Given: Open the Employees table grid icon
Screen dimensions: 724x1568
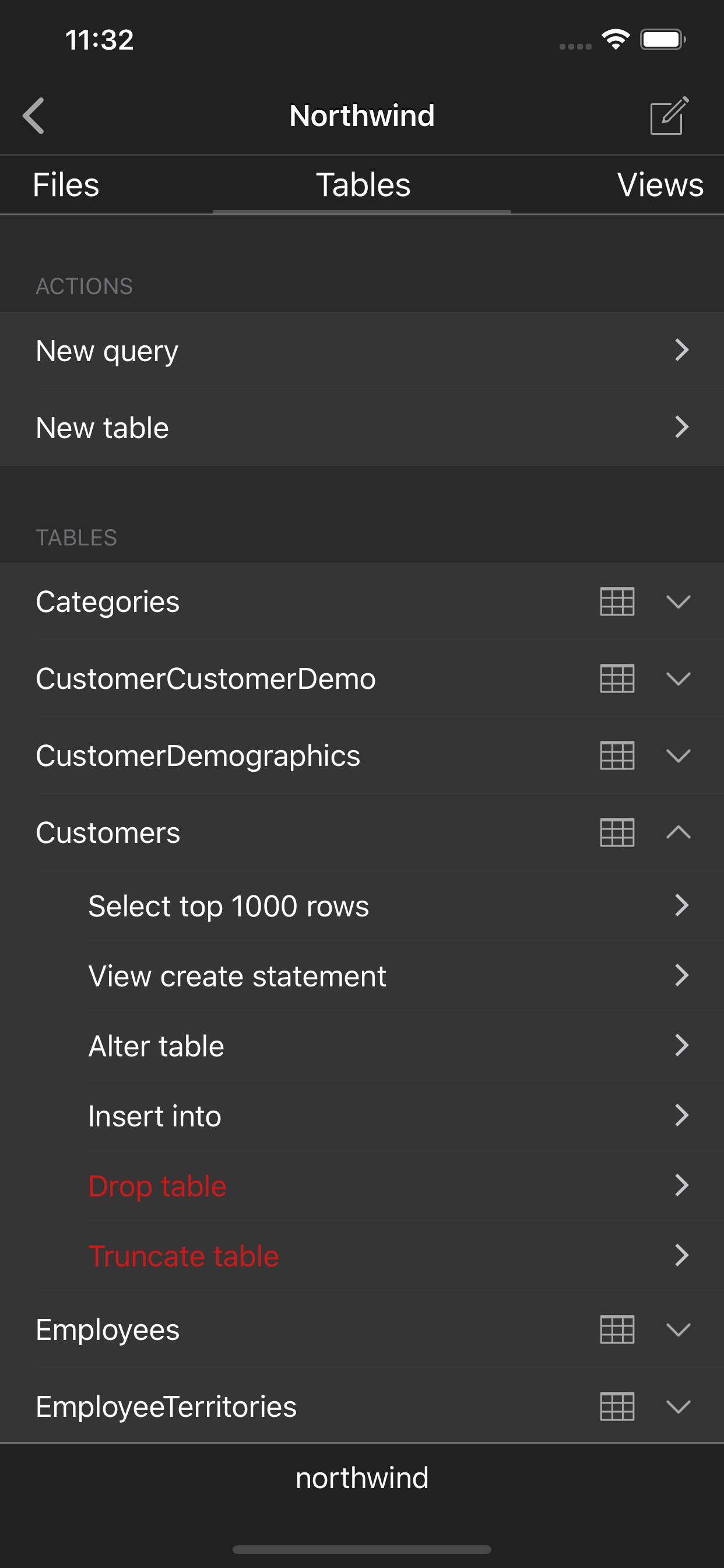Looking at the screenshot, I should click(617, 1329).
